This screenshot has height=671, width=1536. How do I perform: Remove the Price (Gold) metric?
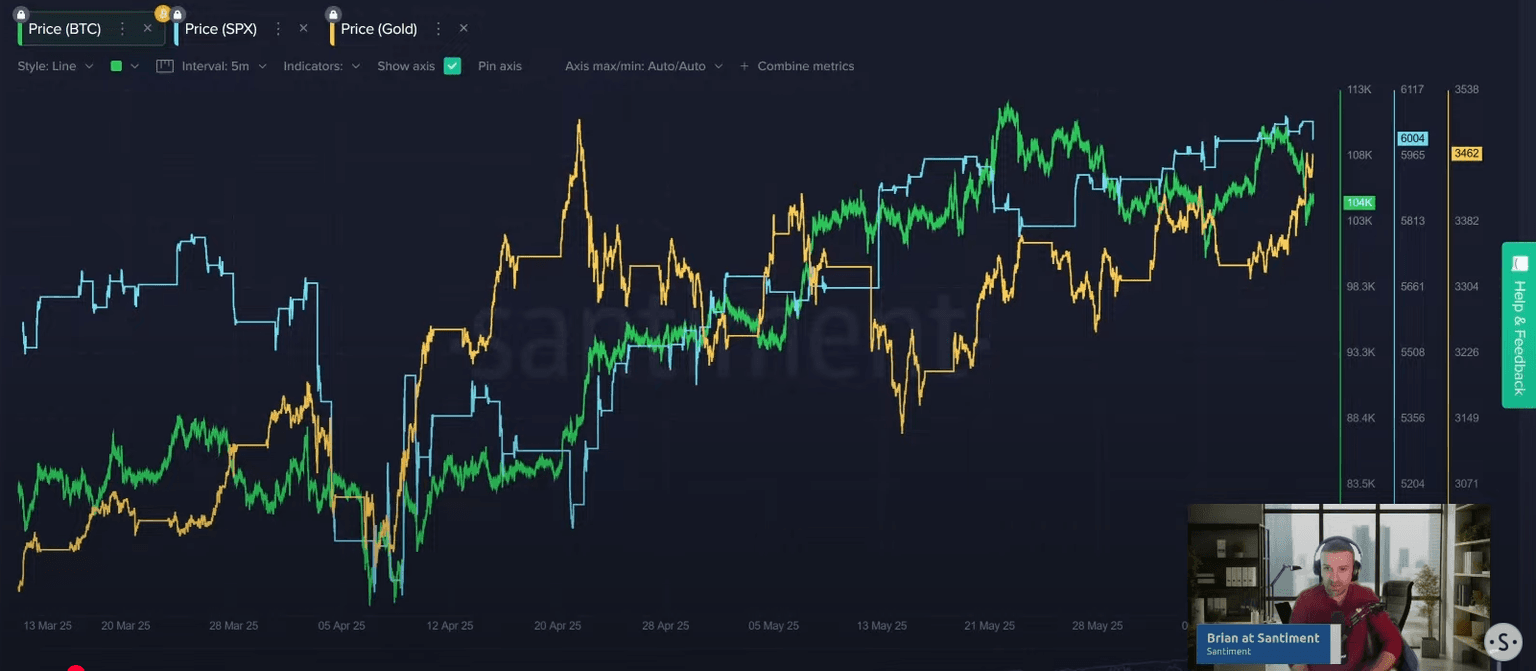(463, 29)
